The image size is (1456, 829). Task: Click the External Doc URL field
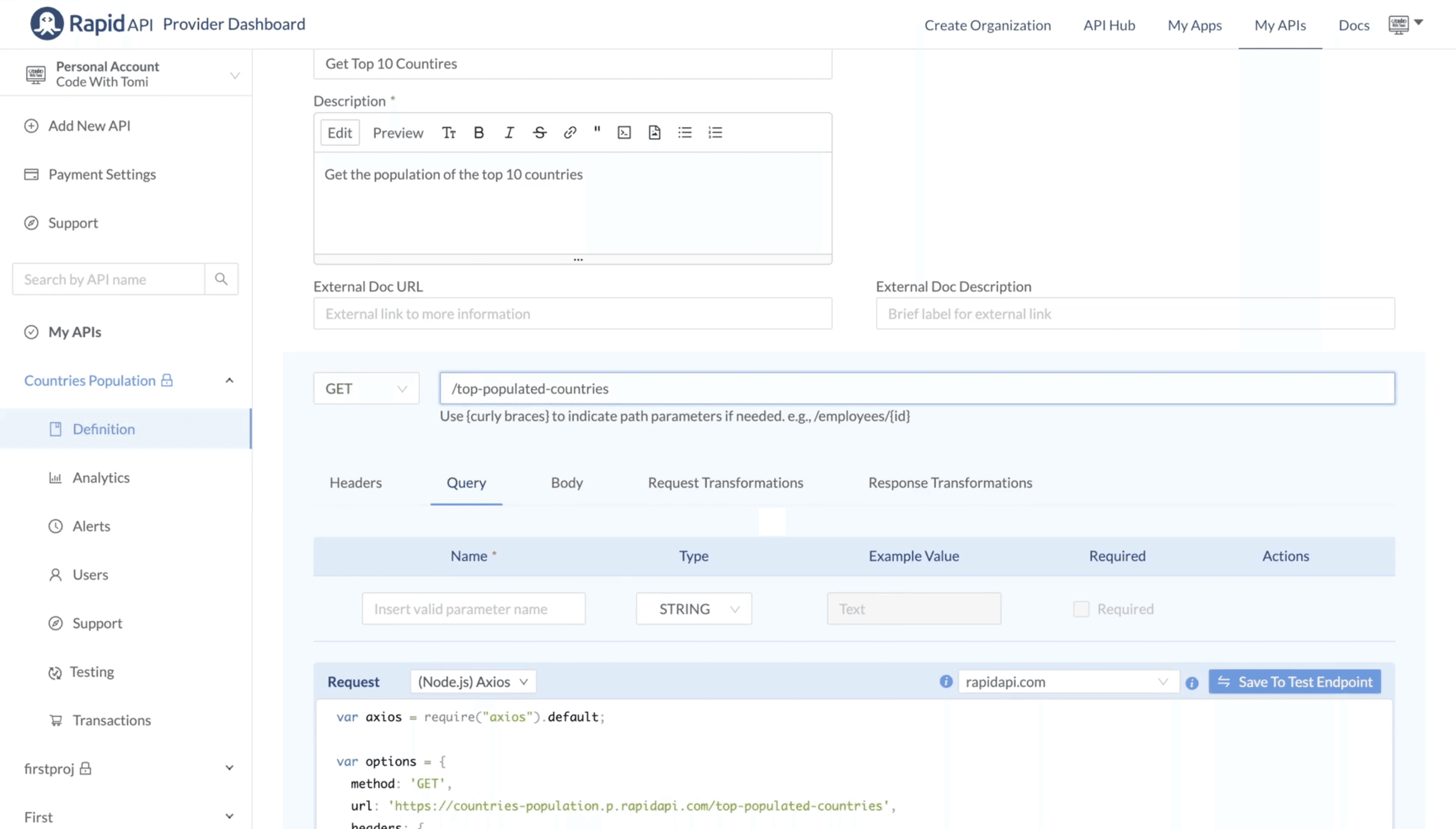pos(572,314)
